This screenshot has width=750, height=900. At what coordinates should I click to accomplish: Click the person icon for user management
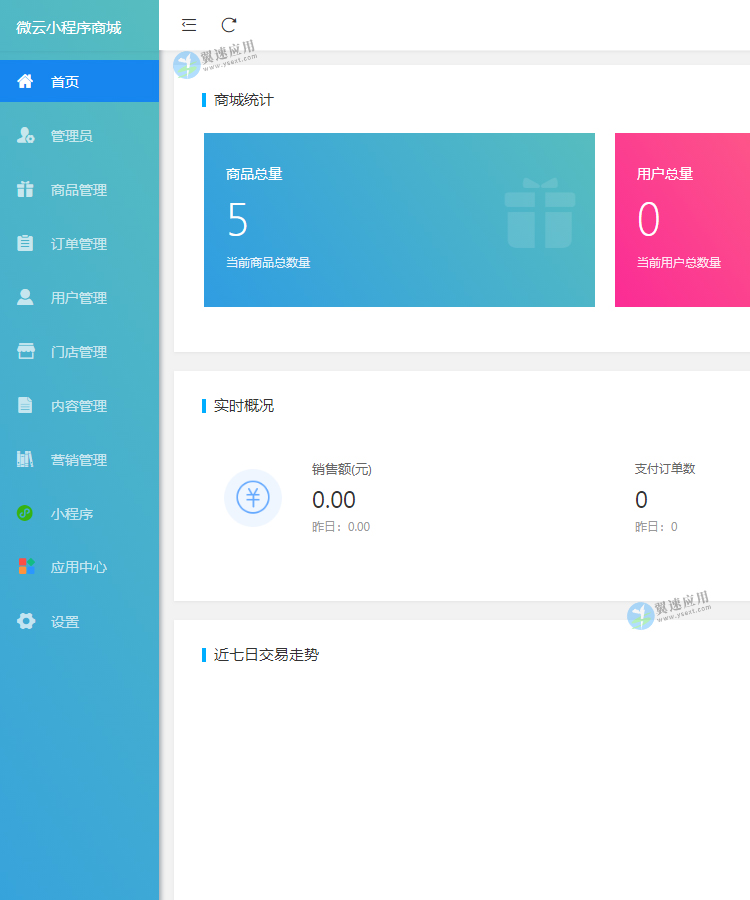[26, 297]
